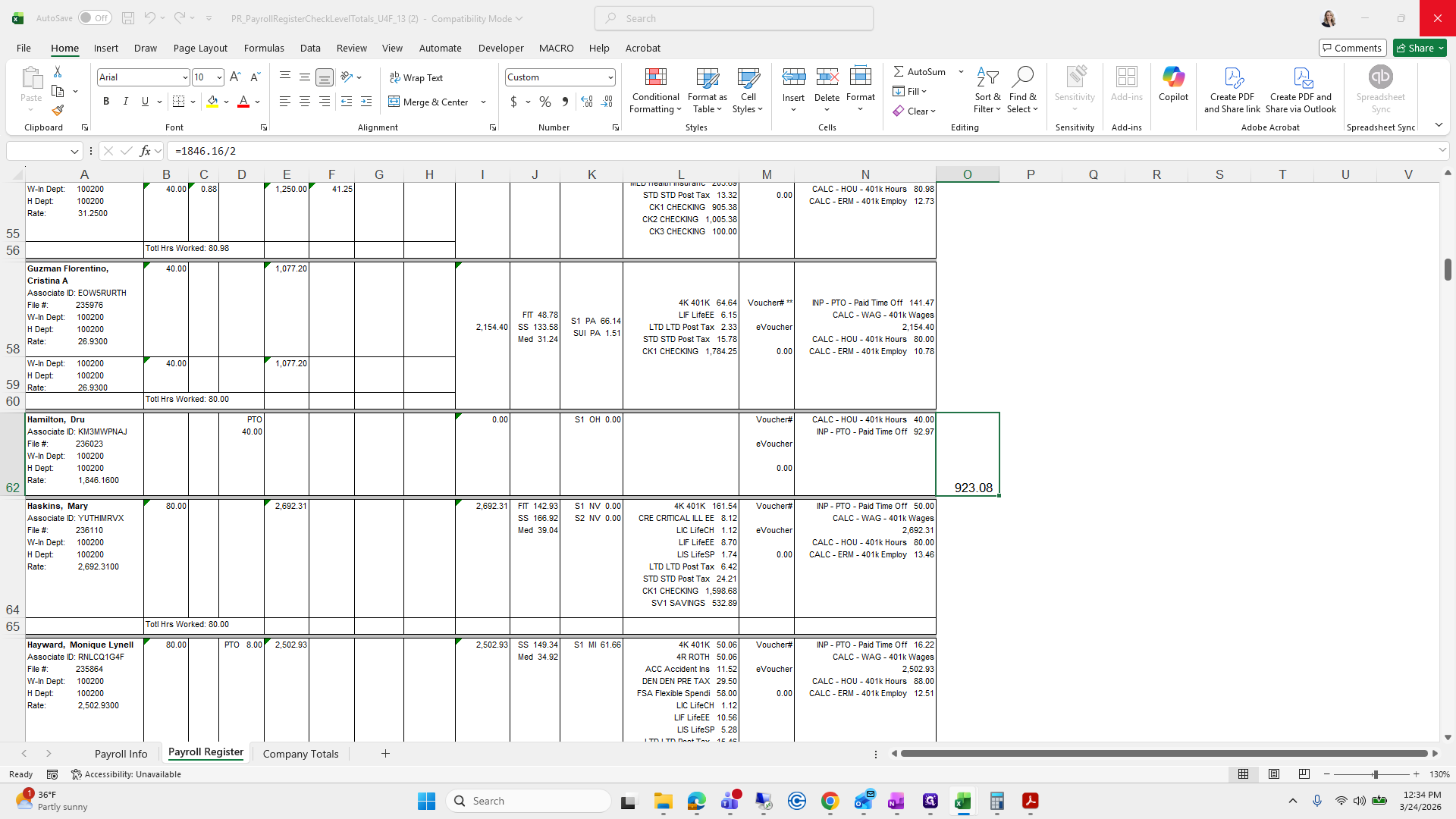Expand the font name dropdown showing Arial
Viewport: 1456px width, 819px height.
(184, 77)
